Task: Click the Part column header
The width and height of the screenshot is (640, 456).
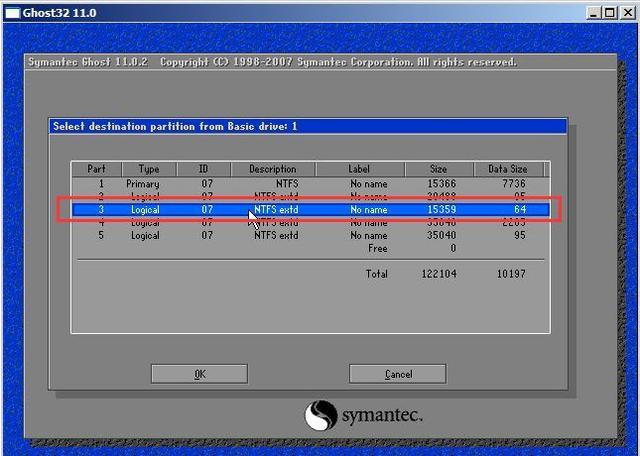Action: tap(96, 169)
